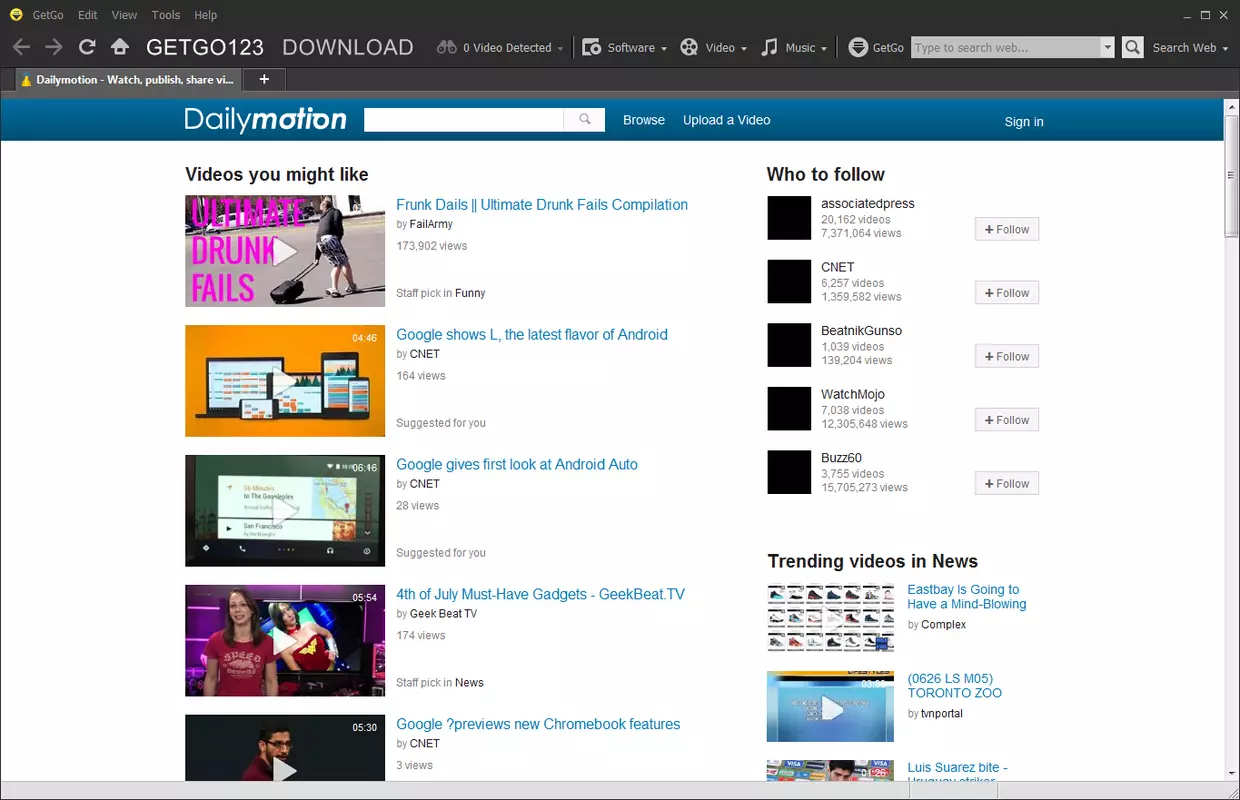Open the View menu
This screenshot has width=1240, height=800.
pyautogui.click(x=125, y=15)
